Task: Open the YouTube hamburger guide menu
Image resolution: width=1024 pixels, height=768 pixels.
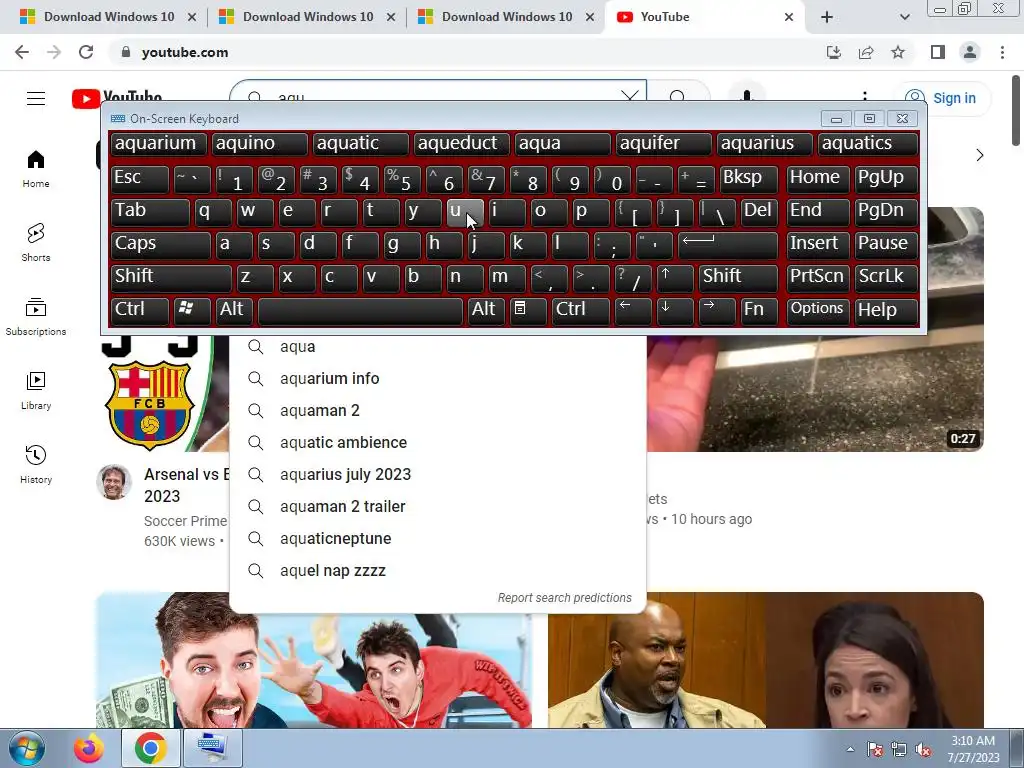Action: pos(36,98)
